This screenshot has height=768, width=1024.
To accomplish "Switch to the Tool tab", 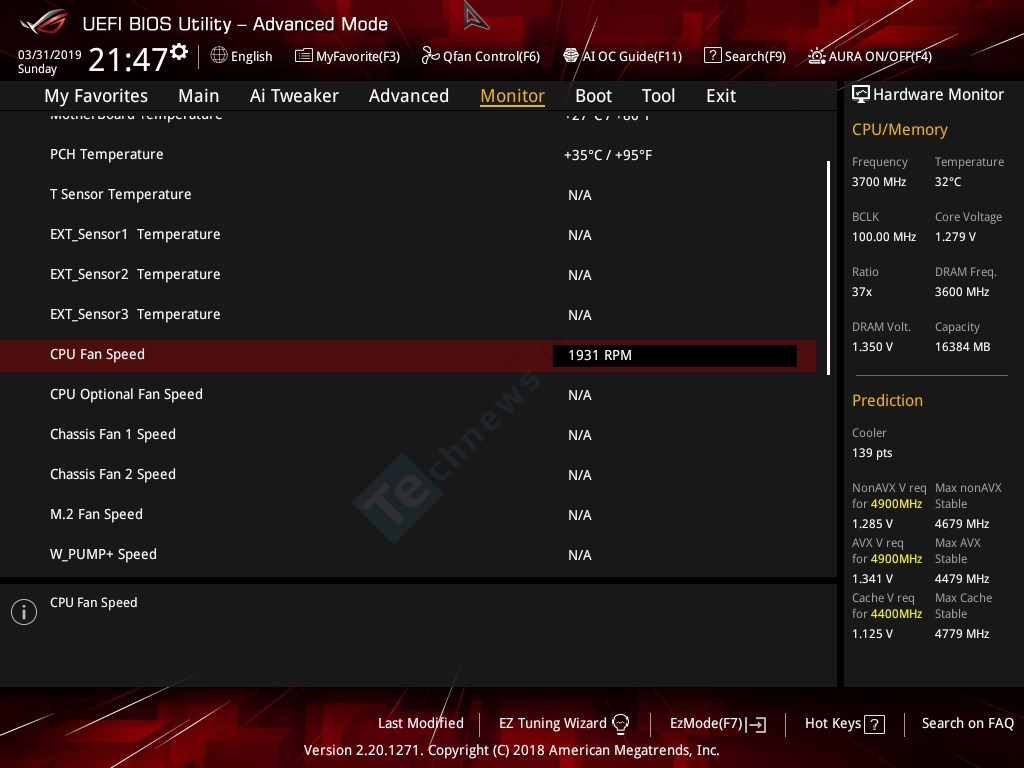I will click(x=658, y=96).
